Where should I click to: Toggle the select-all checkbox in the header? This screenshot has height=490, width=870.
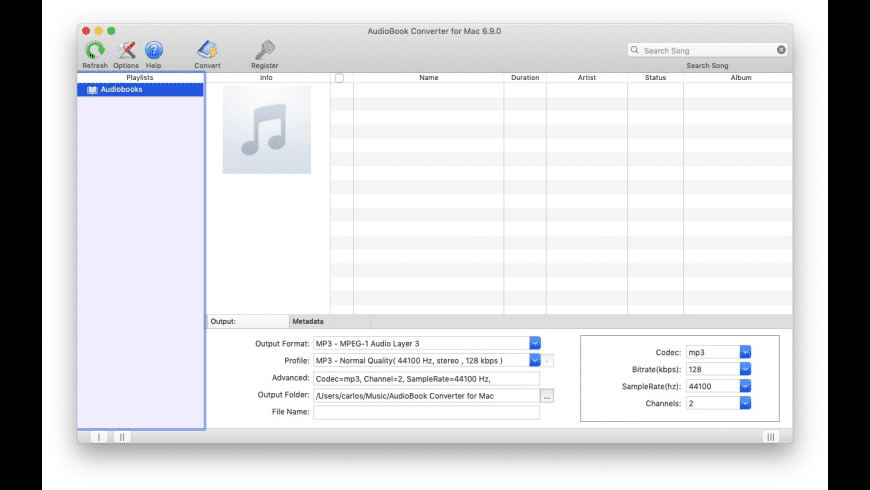point(339,78)
